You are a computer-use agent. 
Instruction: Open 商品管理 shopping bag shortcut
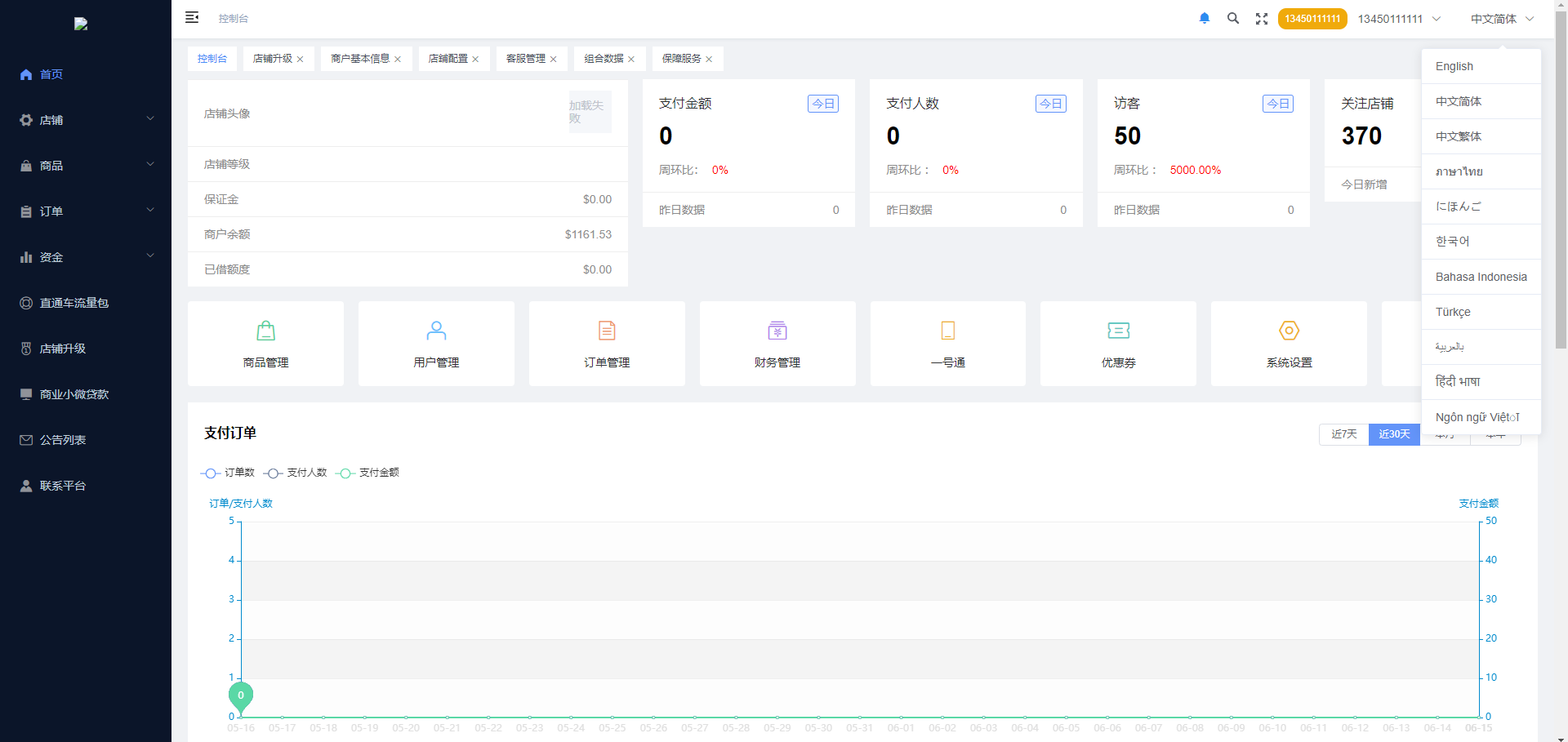coord(265,344)
